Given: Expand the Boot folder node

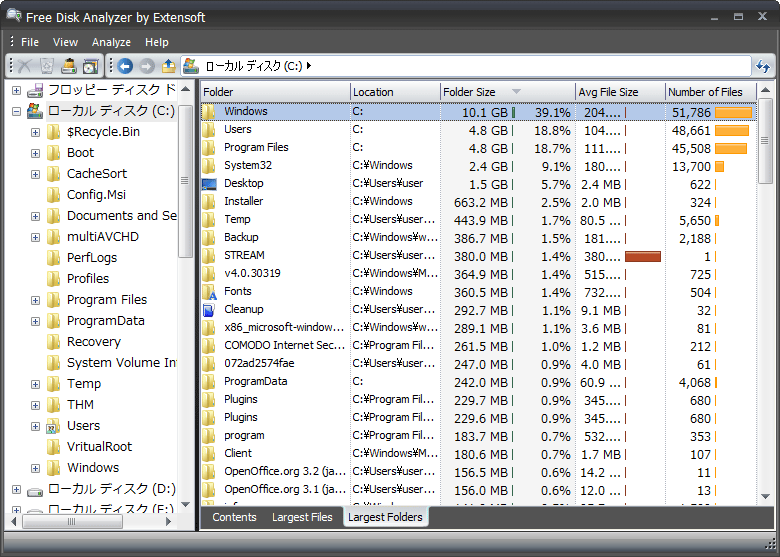Looking at the screenshot, I should (35, 153).
